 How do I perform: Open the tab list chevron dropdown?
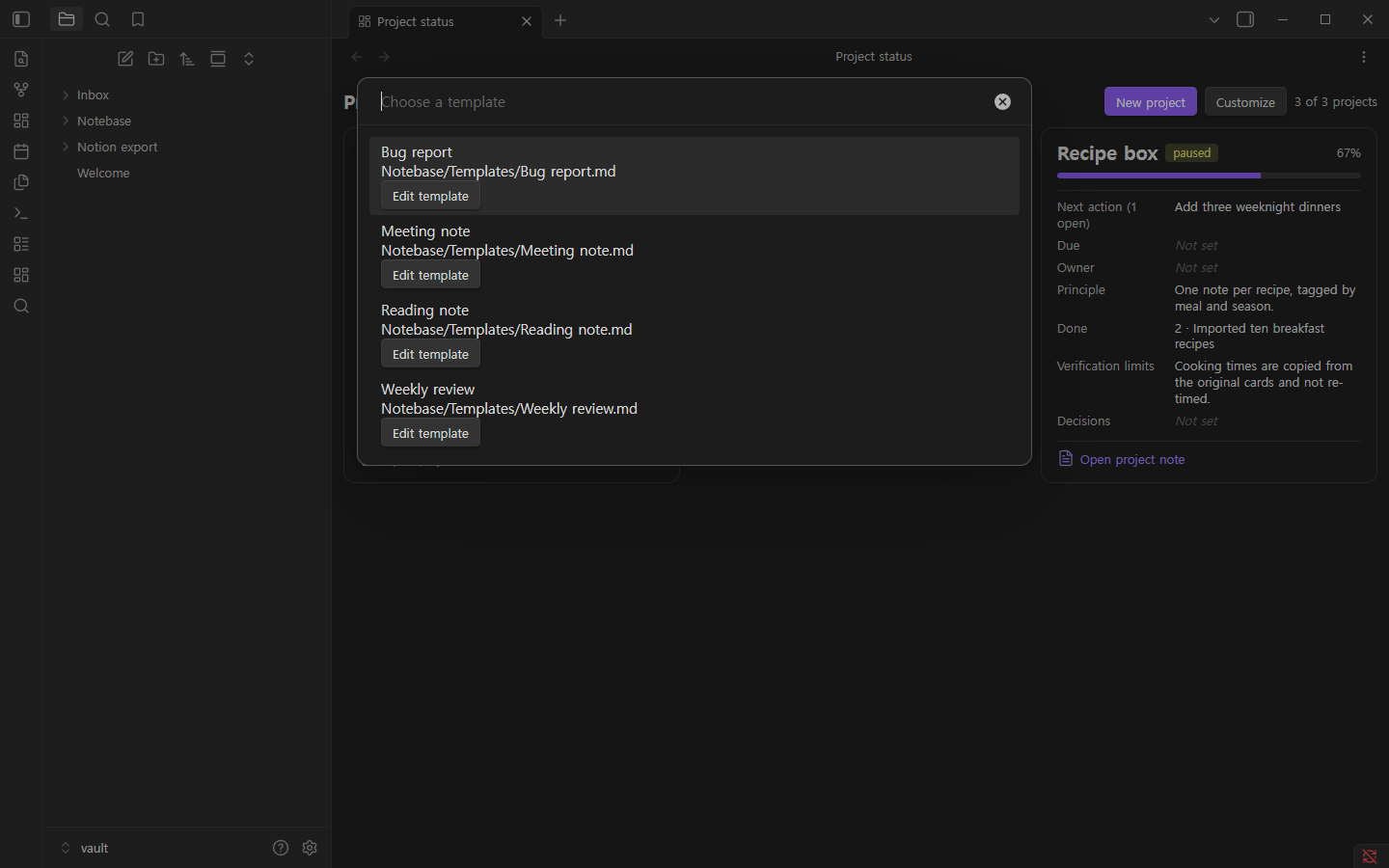point(1214,19)
